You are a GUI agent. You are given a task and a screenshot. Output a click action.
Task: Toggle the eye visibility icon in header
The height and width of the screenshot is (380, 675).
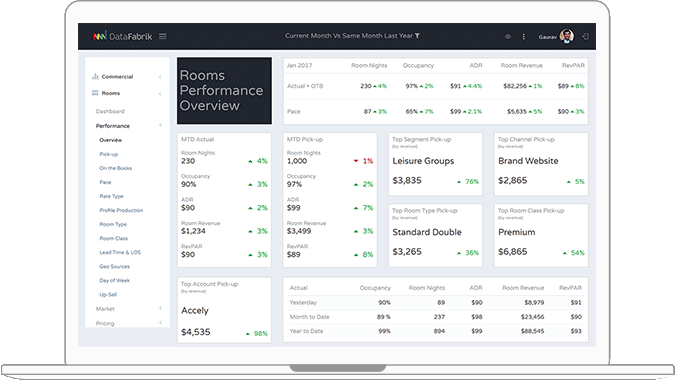point(508,37)
